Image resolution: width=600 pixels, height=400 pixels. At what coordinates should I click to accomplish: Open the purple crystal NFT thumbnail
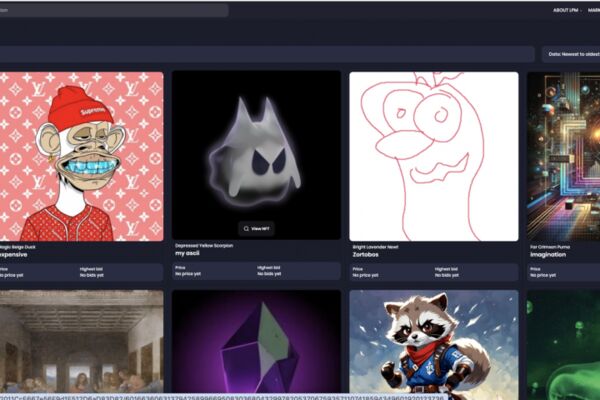pos(256,341)
